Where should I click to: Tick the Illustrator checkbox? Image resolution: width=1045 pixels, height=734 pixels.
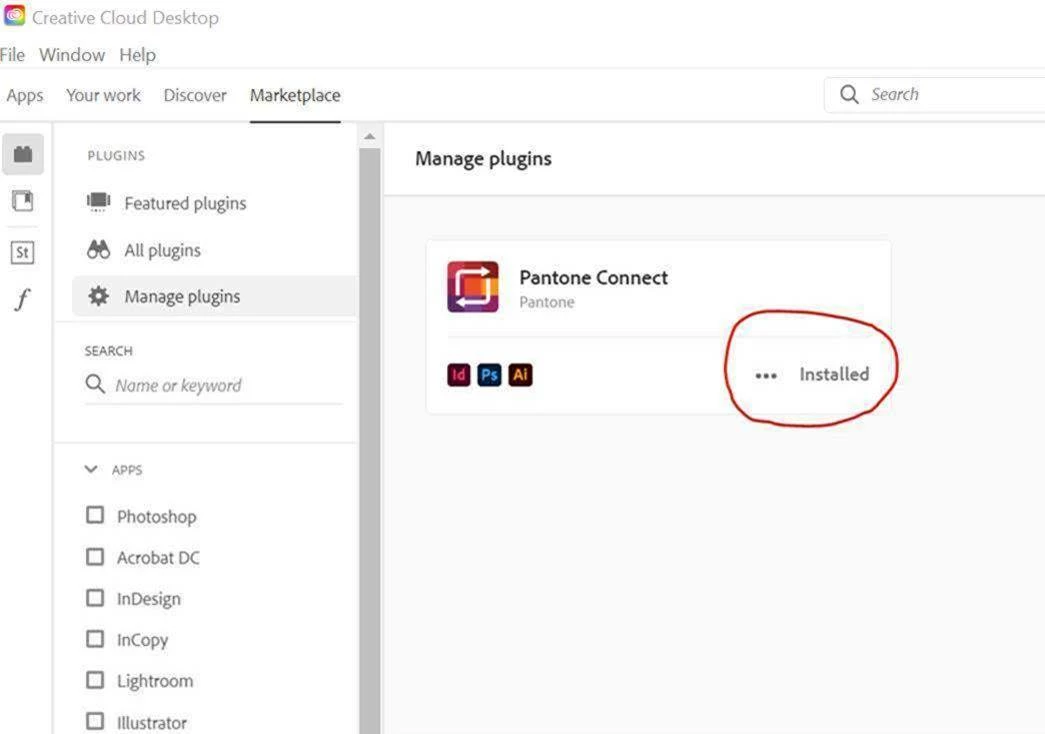(95, 721)
